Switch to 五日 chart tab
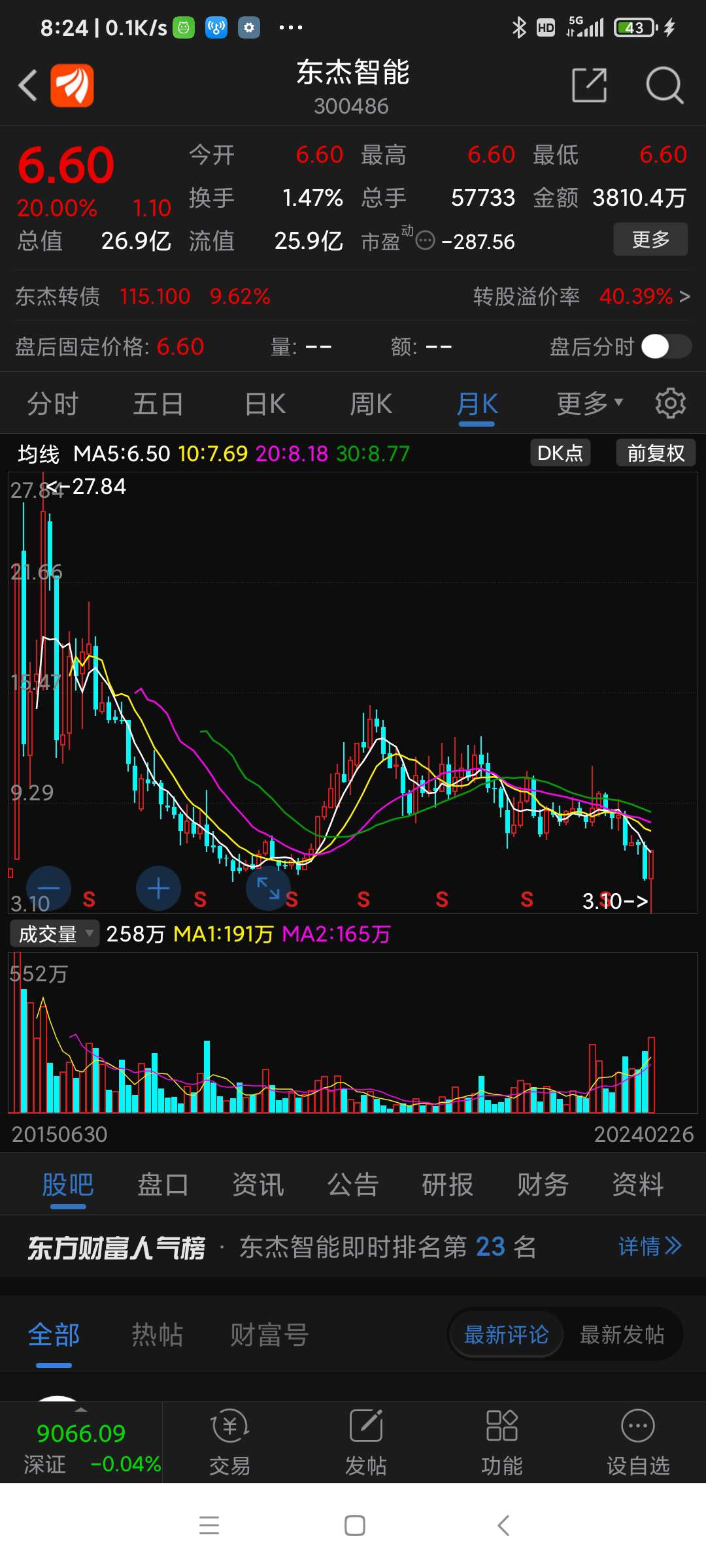This screenshot has width=706, height=1568. point(158,404)
